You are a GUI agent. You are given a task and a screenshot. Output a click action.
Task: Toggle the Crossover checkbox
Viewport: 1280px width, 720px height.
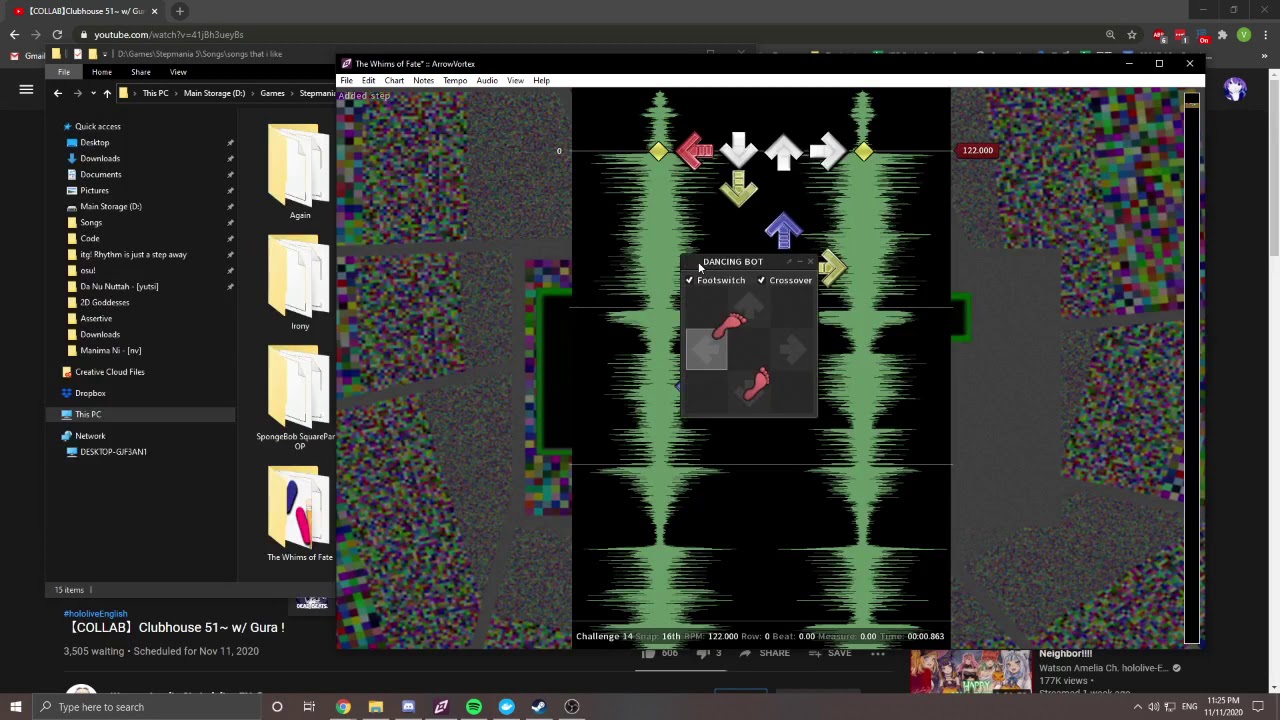[761, 281]
